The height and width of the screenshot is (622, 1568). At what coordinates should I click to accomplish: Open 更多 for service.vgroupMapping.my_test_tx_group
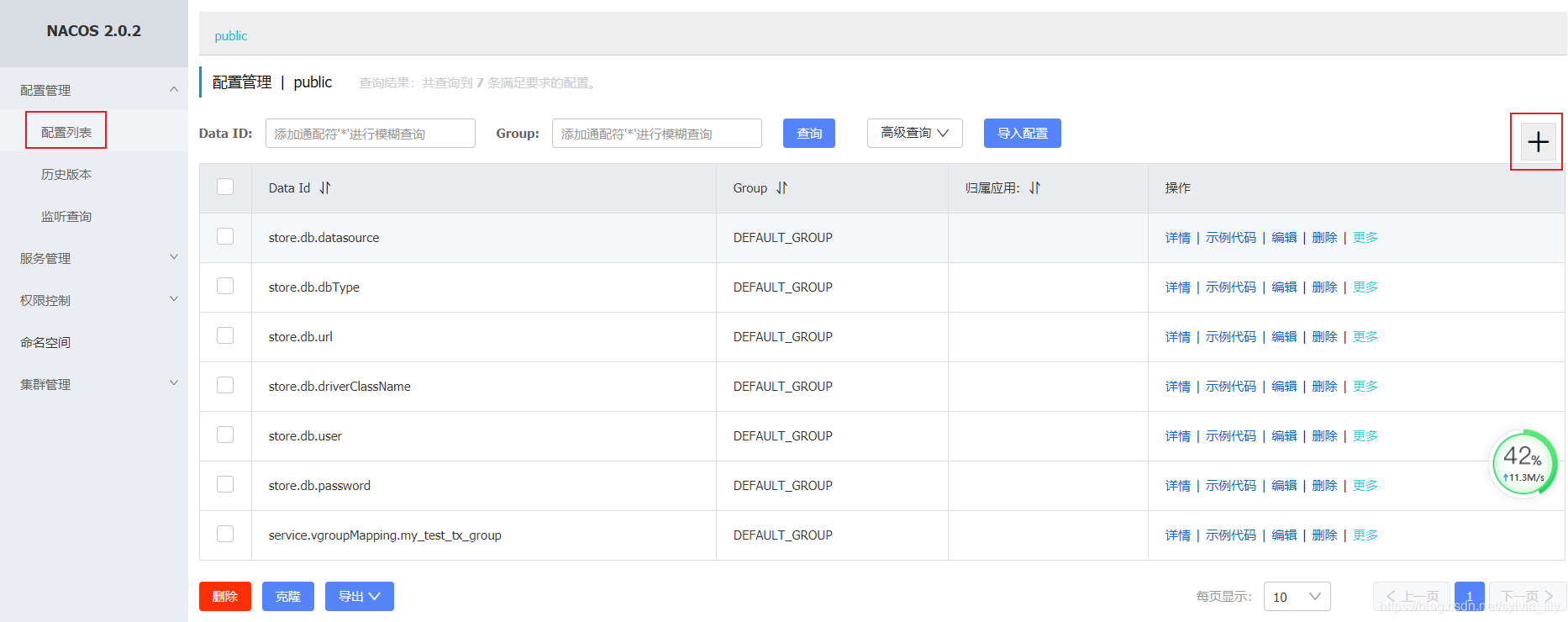(1365, 535)
